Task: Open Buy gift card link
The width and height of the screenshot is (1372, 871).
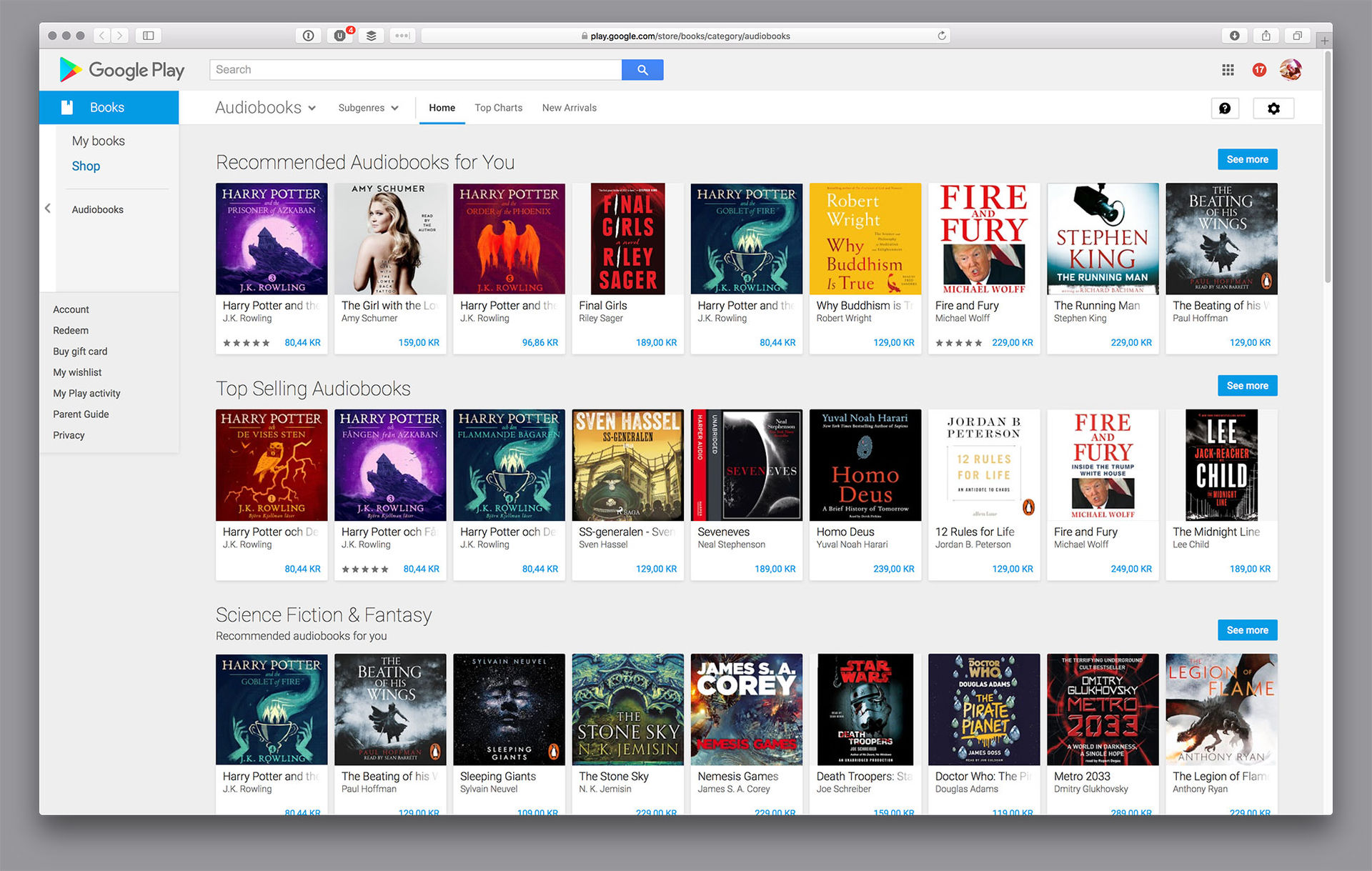Action: point(80,352)
